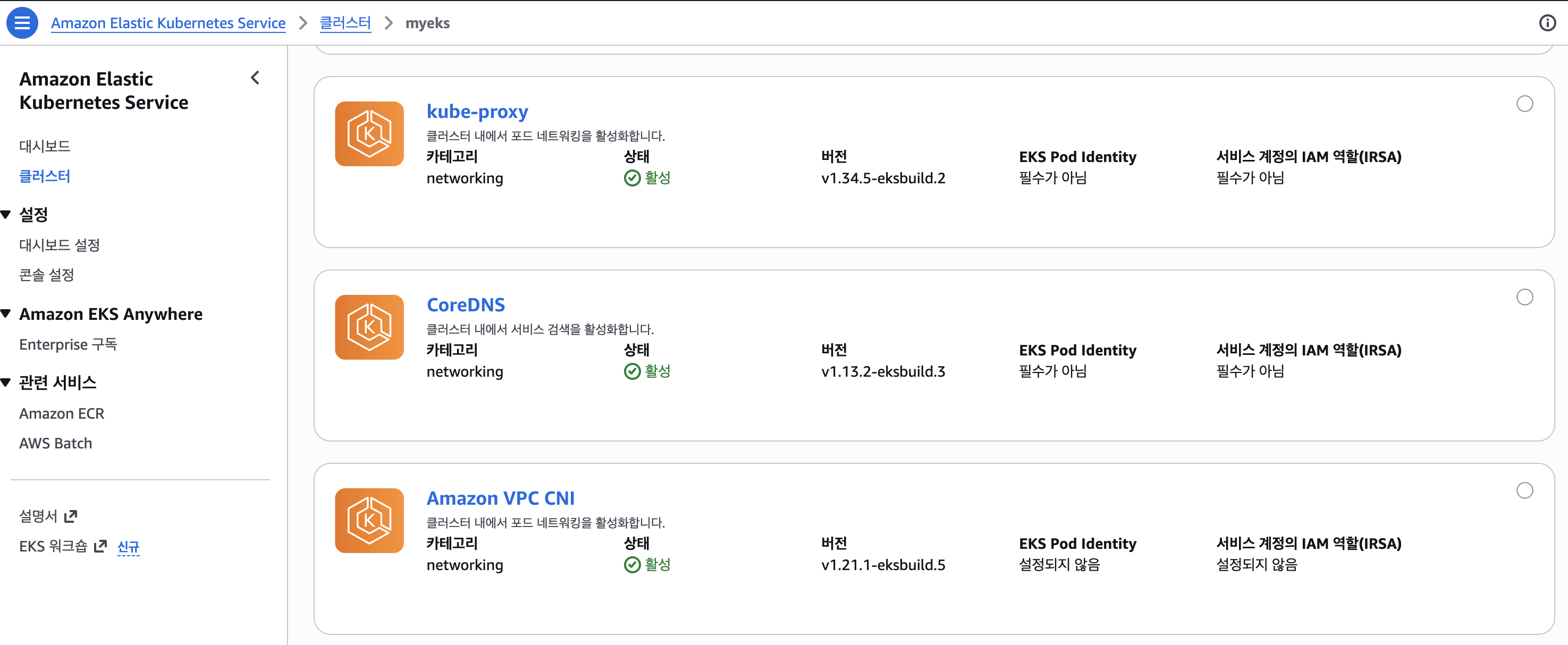Click the info icon at top right
This screenshot has width=1568, height=645.
[x=1547, y=23]
